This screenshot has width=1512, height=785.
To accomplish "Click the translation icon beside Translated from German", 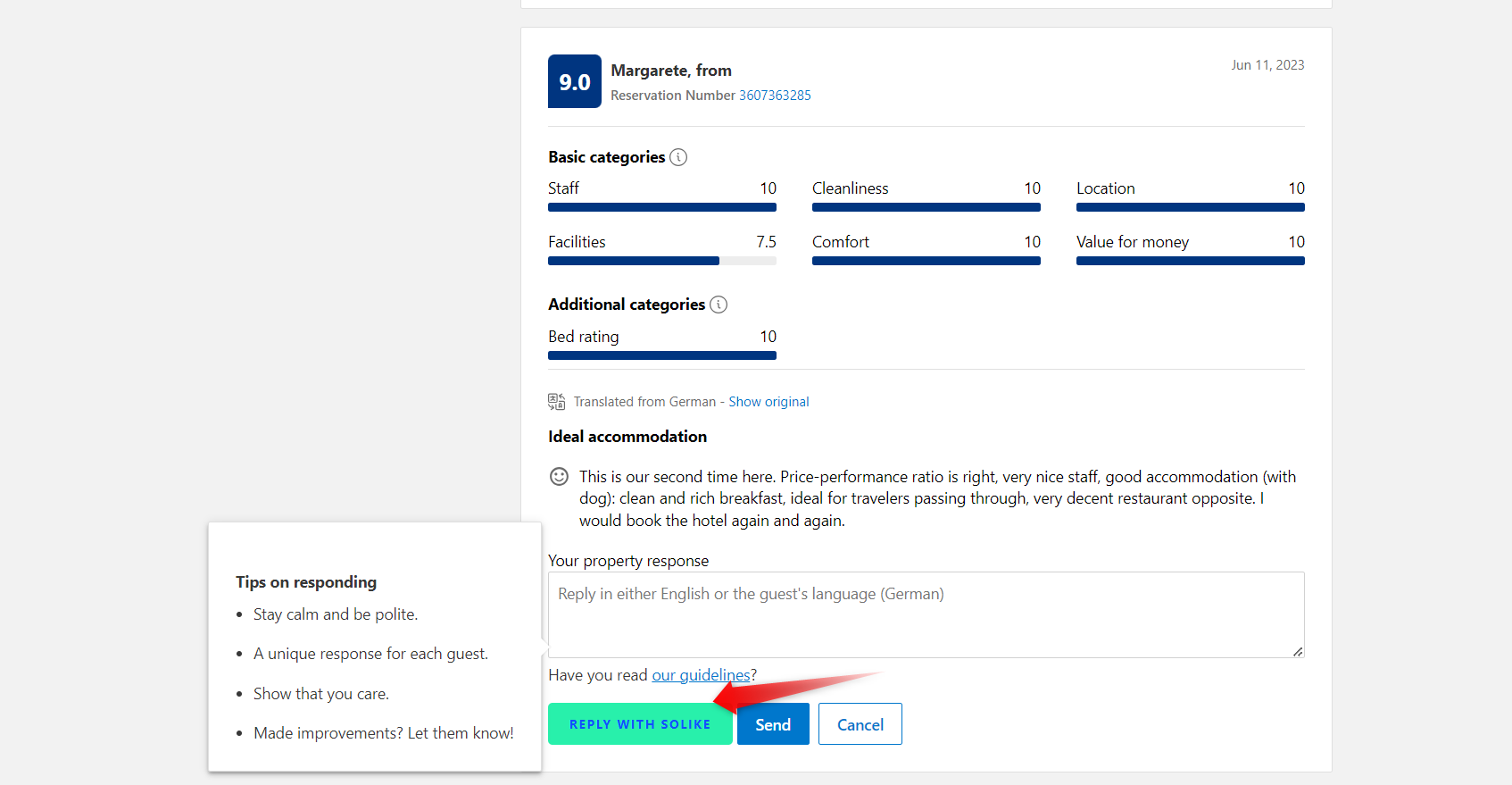I will (556, 402).
